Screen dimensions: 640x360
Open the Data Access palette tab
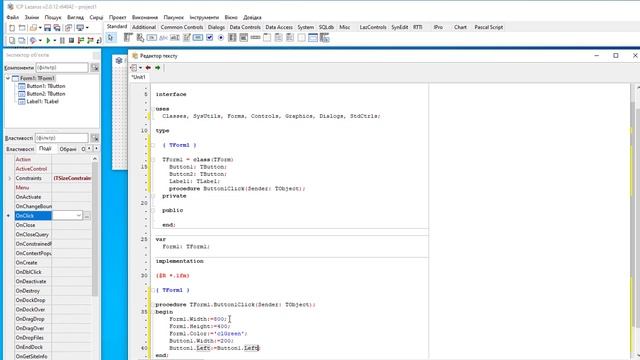click(279, 27)
